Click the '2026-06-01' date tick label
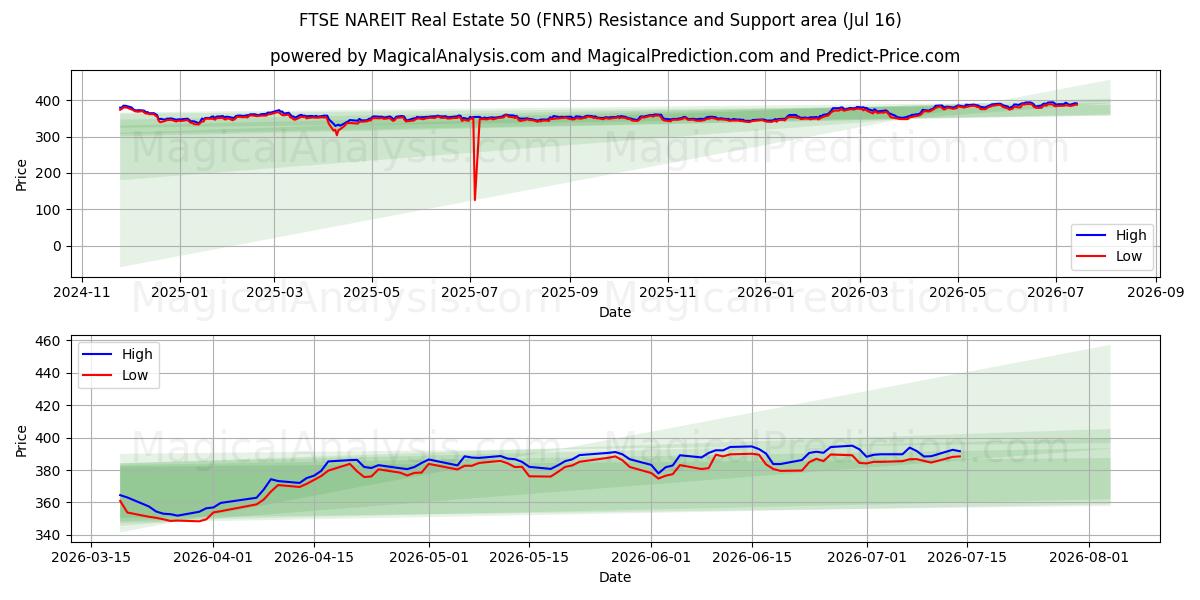 (652, 558)
